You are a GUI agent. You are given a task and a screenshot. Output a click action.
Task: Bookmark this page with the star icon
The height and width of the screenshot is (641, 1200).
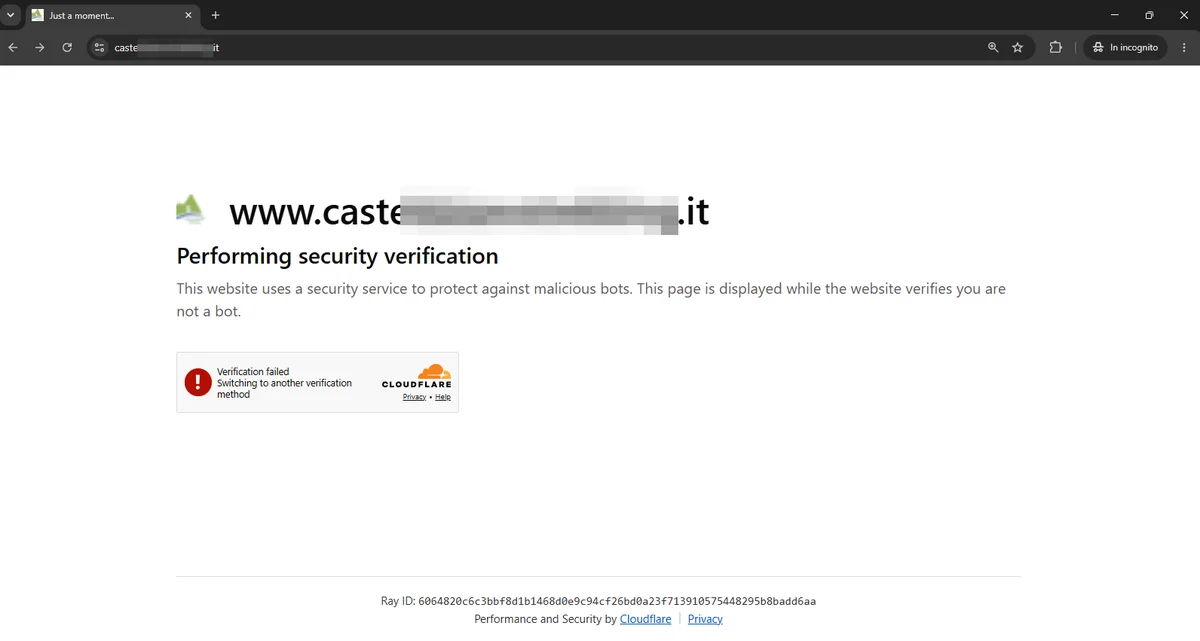click(1018, 47)
